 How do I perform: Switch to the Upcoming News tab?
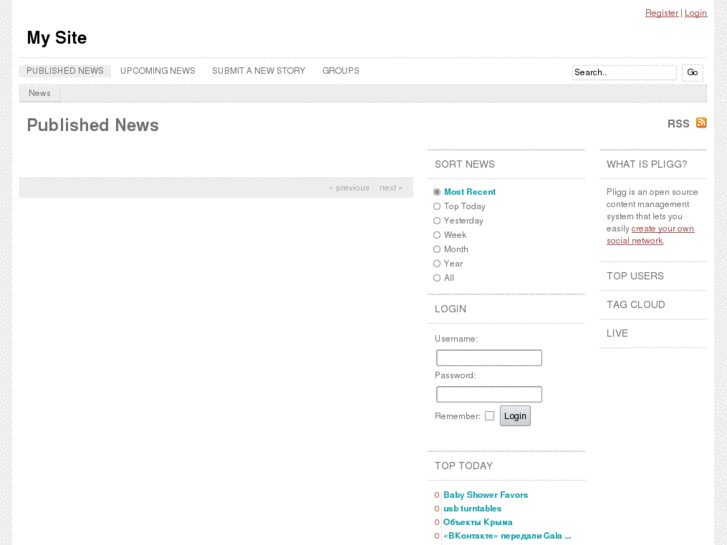pos(158,71)
